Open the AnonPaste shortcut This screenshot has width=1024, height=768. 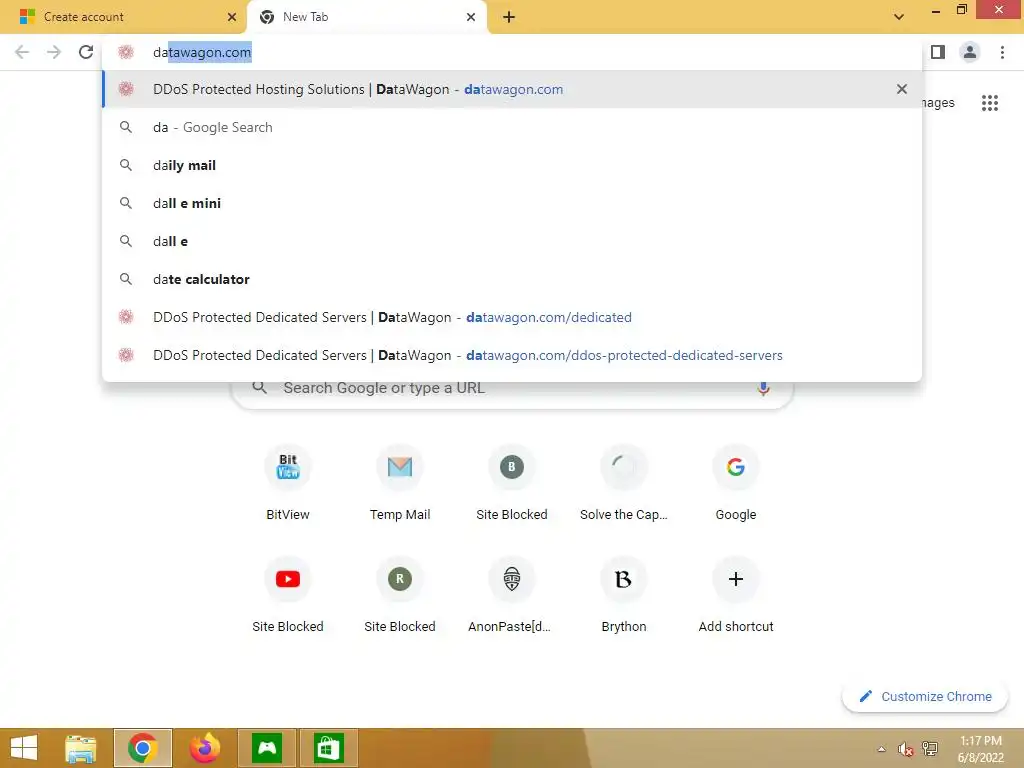(x=512, y=594)
